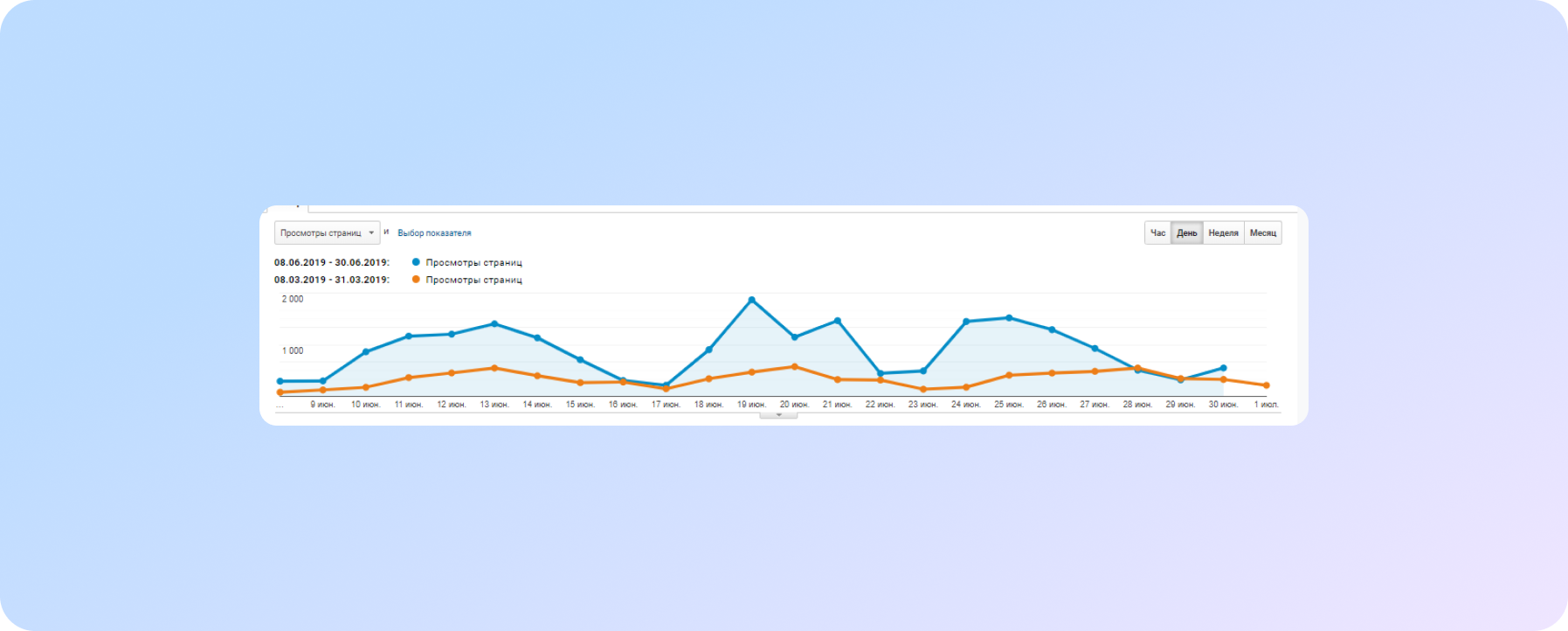
Task: Click the blue data point at 25 июн.
Action: click(x=1009, y=318)
